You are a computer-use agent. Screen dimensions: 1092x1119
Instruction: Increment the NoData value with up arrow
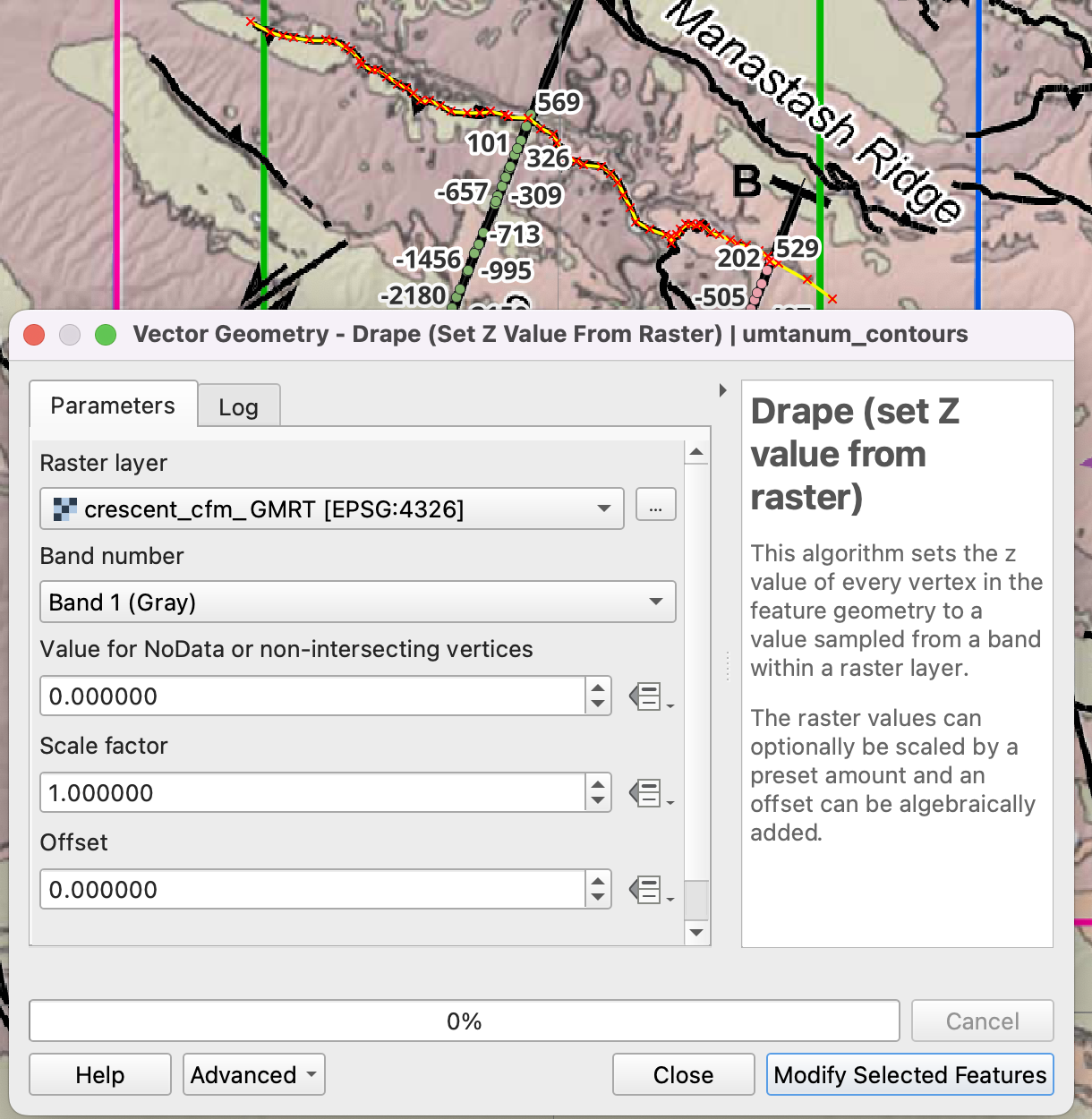(x=598, y=687)
